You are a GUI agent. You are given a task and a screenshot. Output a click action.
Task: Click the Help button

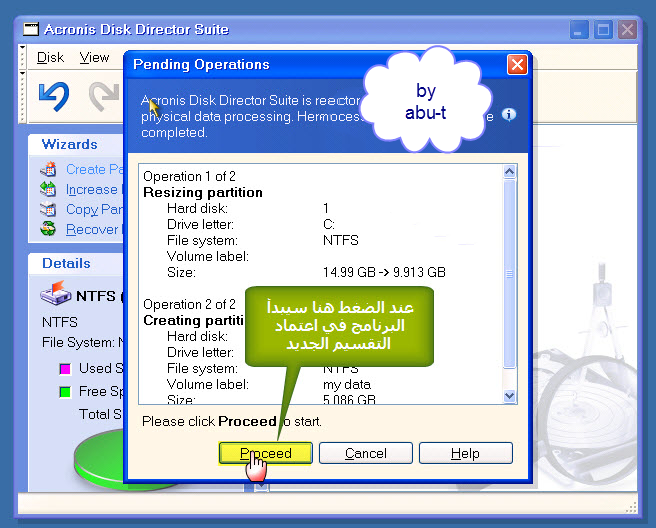[466, 453]
